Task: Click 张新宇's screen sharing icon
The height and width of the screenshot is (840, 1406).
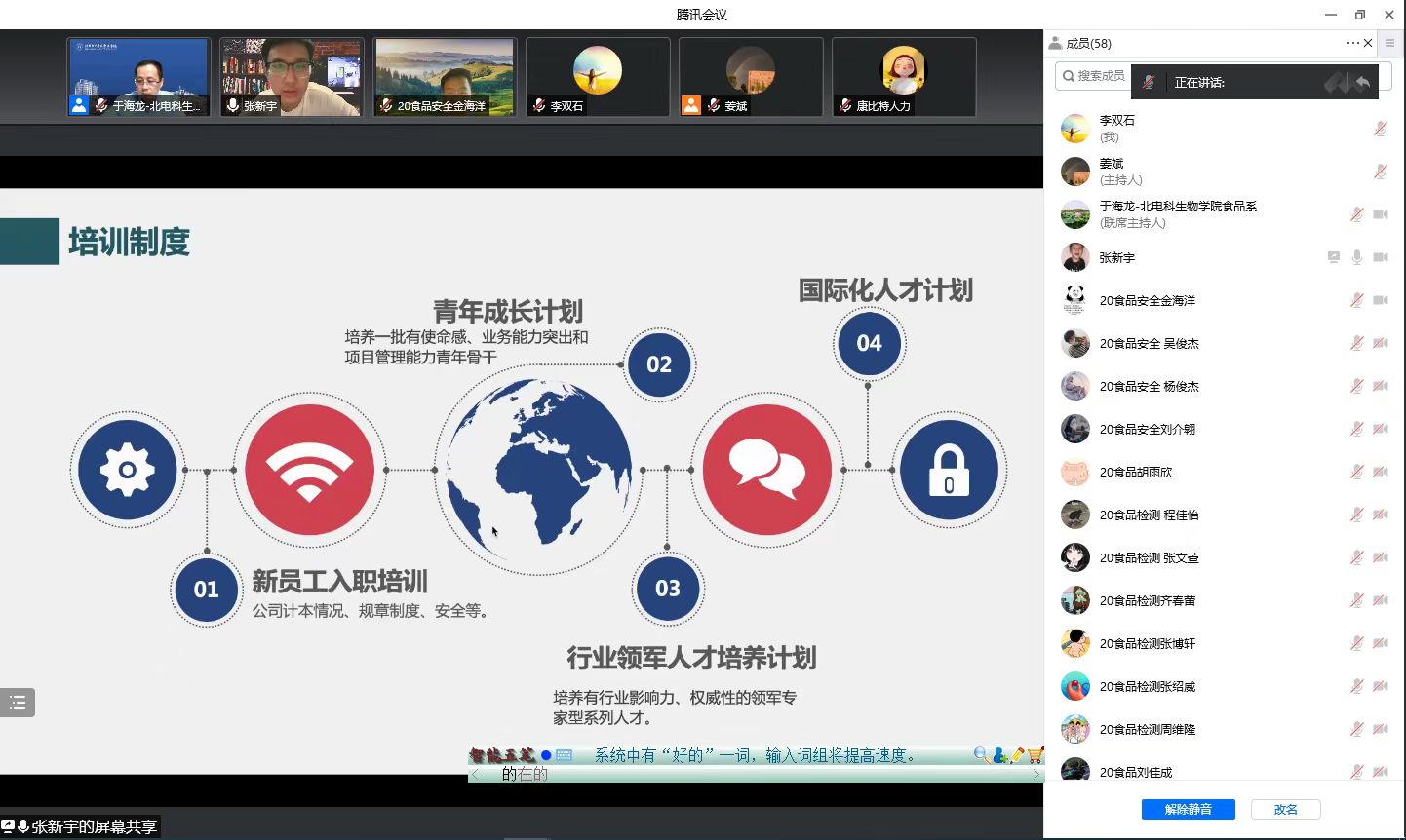Action: (x=1333, y=257)
